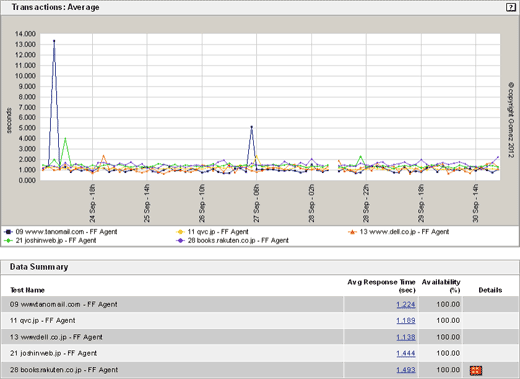Click the Avg Response Time column header
The width and height of the screenshot is (520, 379).
[381, 286]
